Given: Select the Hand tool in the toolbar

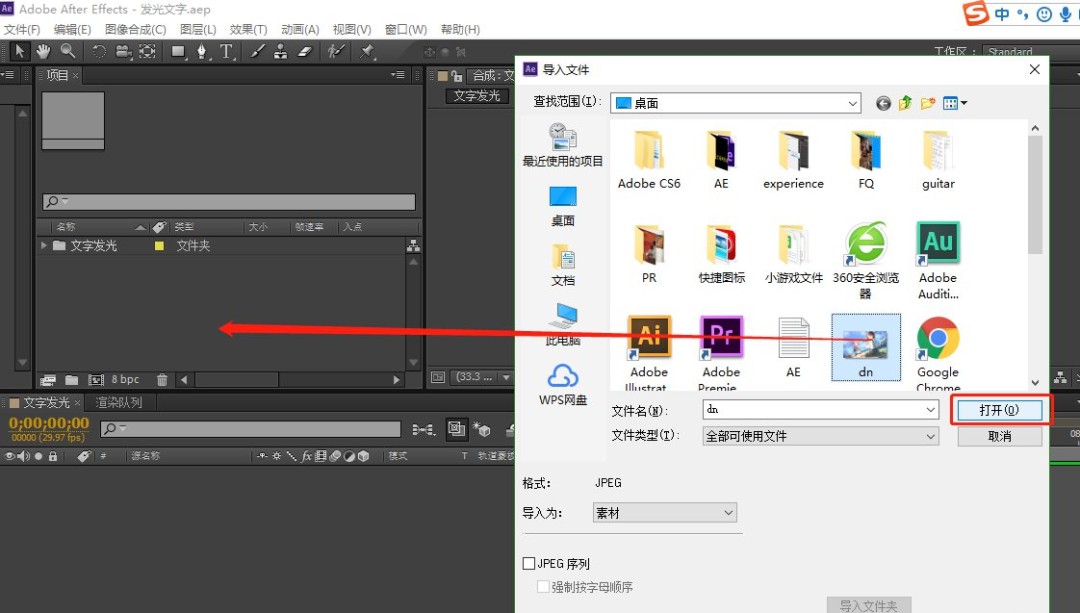Looking at the screenshot, I should pos(43,51).
